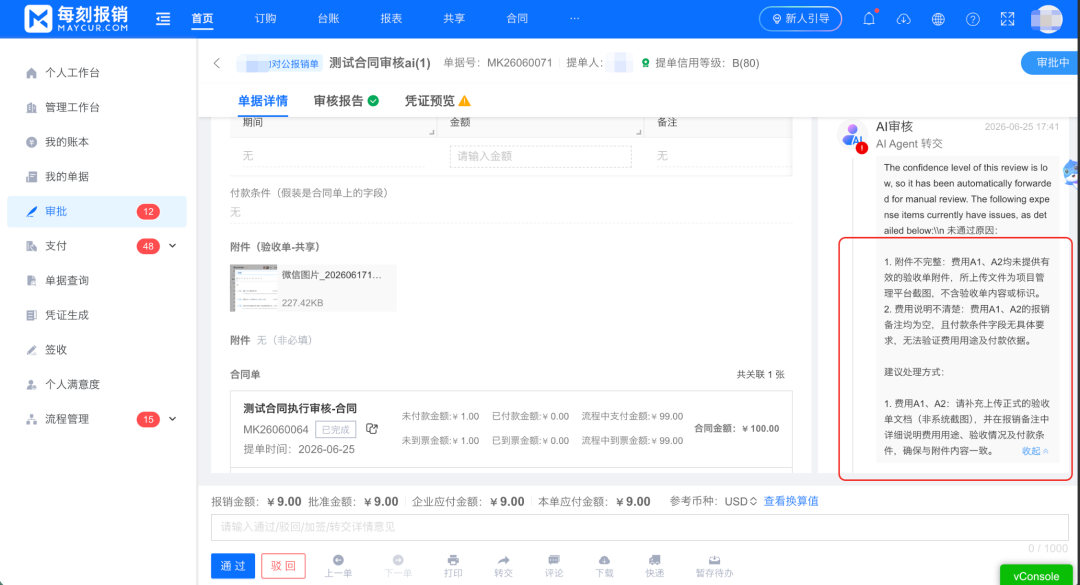Open 管理工作台 in the sidebar
This screenshot has height=585, width=1080.
point(72,107)
